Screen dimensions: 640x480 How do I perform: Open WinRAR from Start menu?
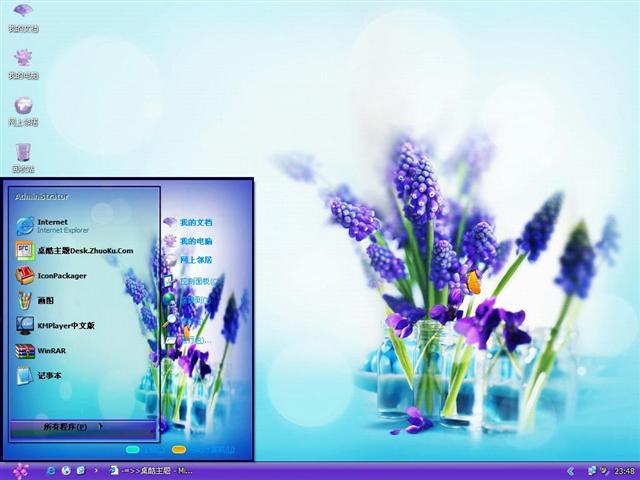tap(41, 351)
